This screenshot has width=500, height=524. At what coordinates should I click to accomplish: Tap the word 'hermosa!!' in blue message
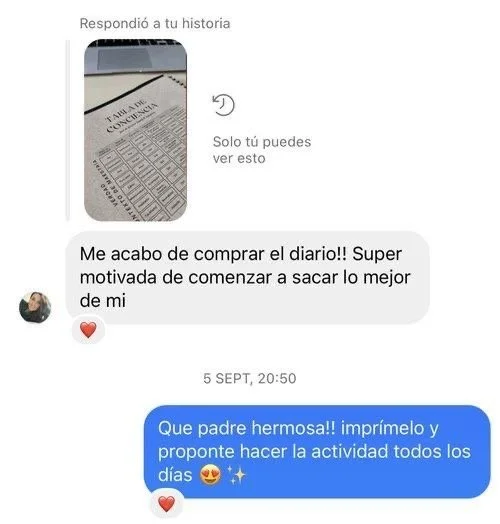293,428
